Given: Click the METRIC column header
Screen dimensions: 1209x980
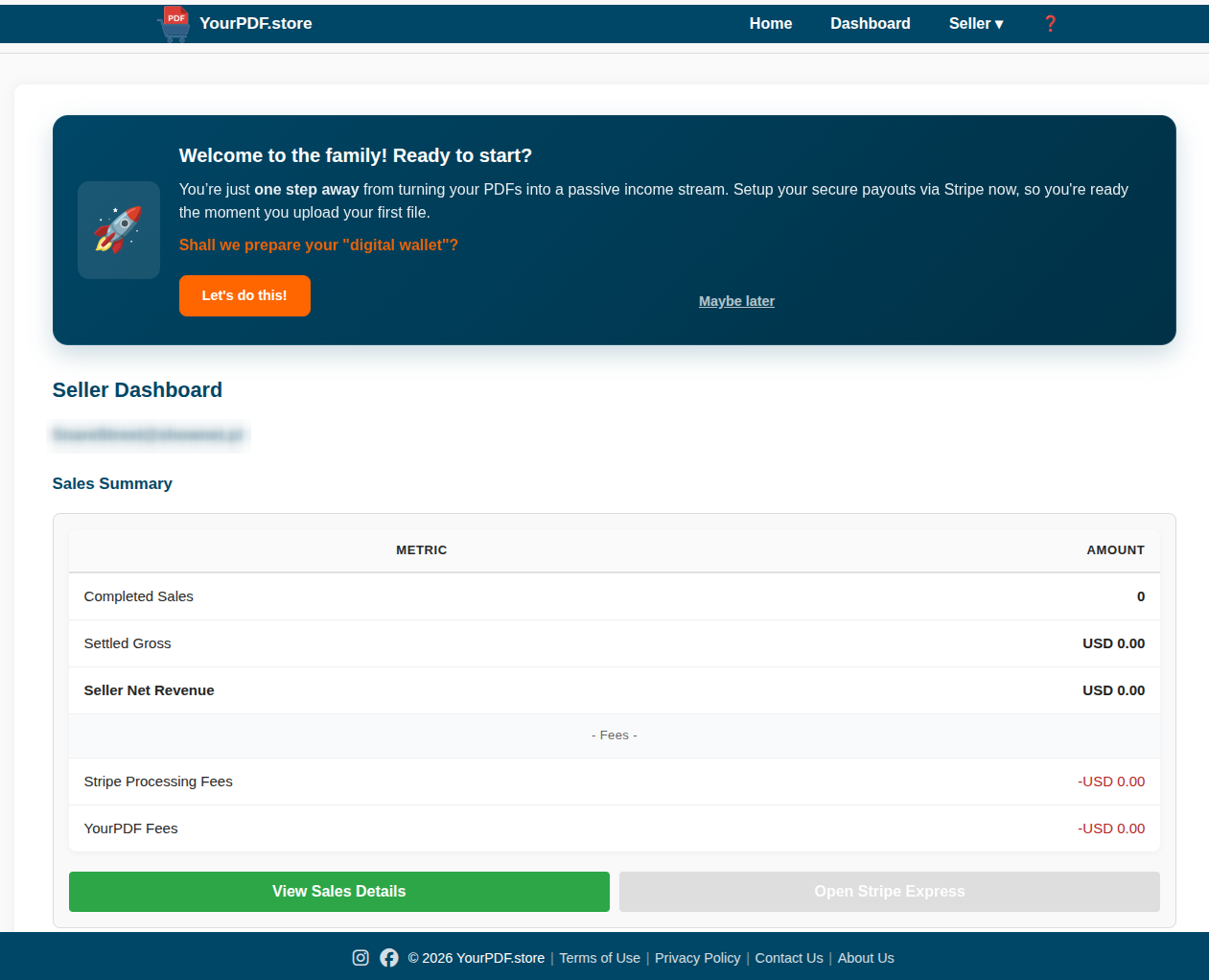Looking at the screenshot, I should [x=422, y=550].
